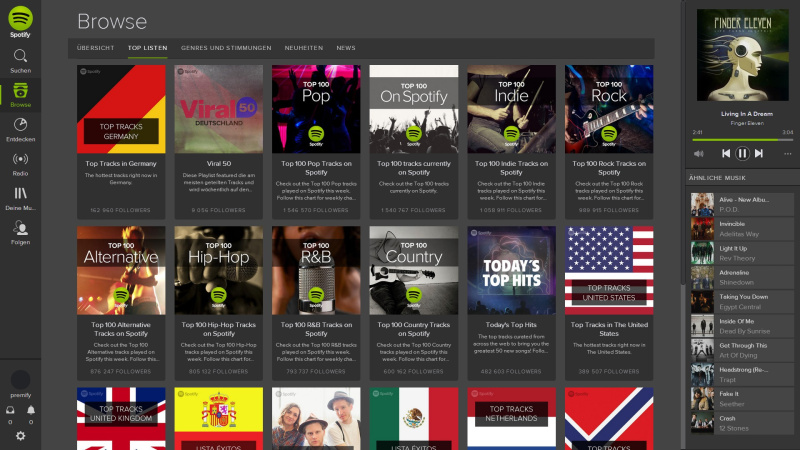Switch to Neuheiten tab
Viewport: 800px width, 450px height.
(x=304, y=48)
